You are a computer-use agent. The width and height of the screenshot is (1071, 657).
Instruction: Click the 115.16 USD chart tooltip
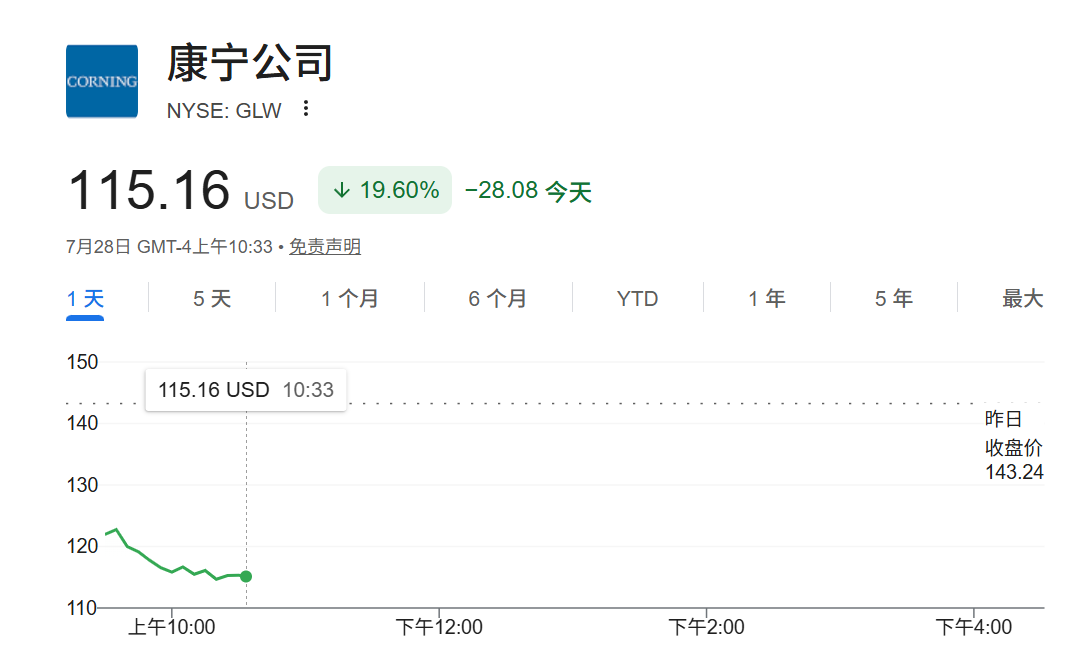click(246, 390)
